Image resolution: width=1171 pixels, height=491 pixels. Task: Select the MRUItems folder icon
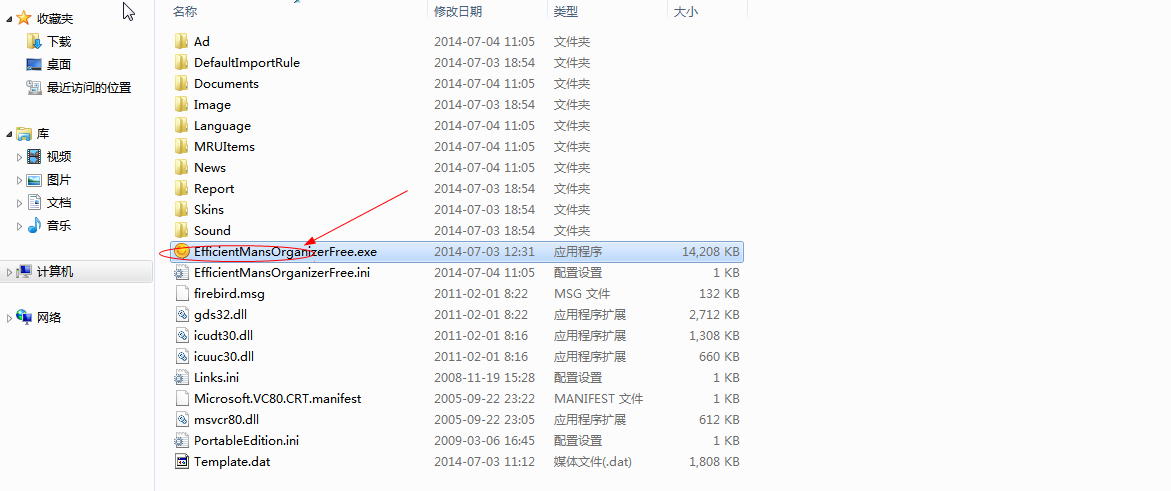point(181,146)
